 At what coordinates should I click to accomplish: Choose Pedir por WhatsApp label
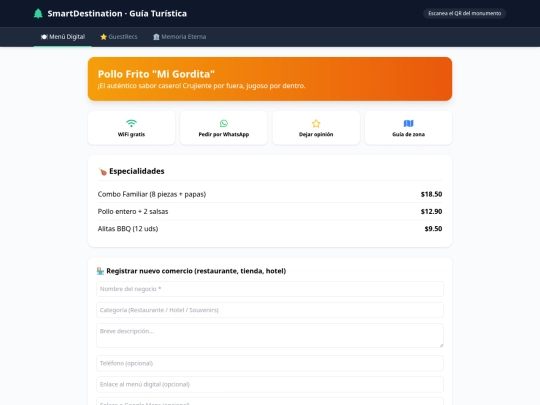[x=224, y=134]
